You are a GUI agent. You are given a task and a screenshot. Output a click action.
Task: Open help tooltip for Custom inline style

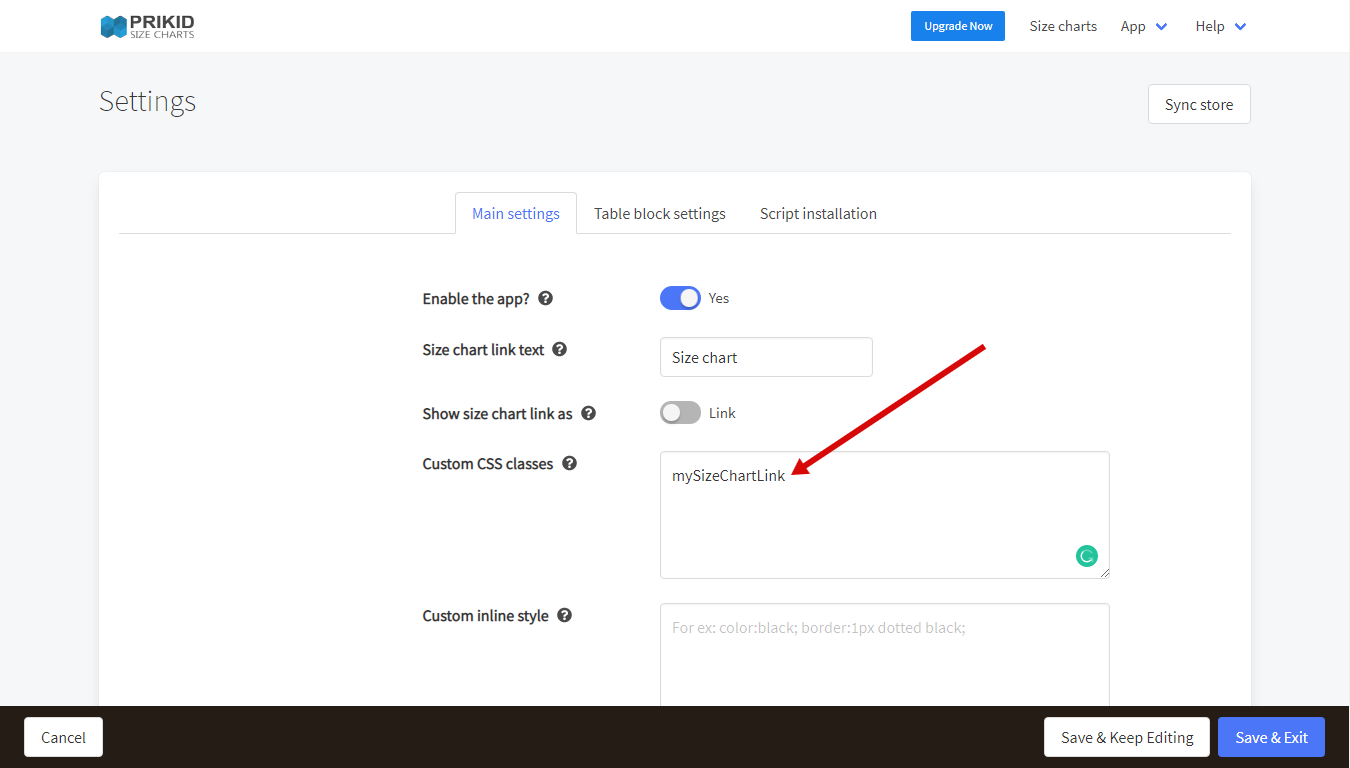click(564, 615)
